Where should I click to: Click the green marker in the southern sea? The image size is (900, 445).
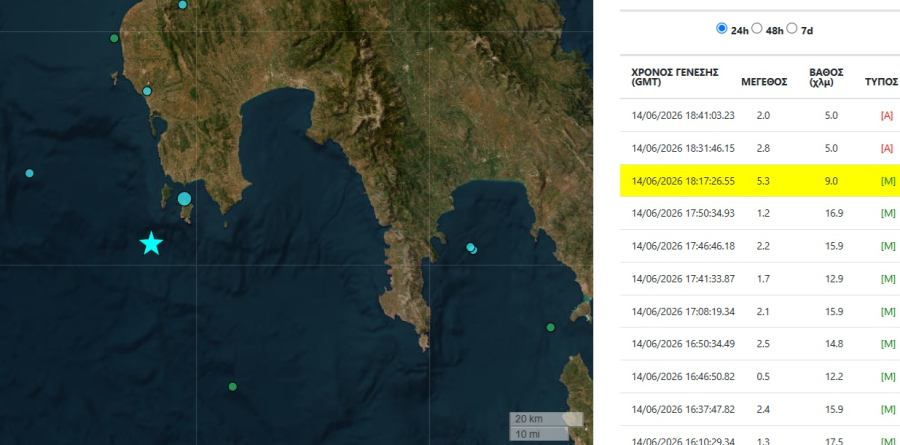[232, 386]
